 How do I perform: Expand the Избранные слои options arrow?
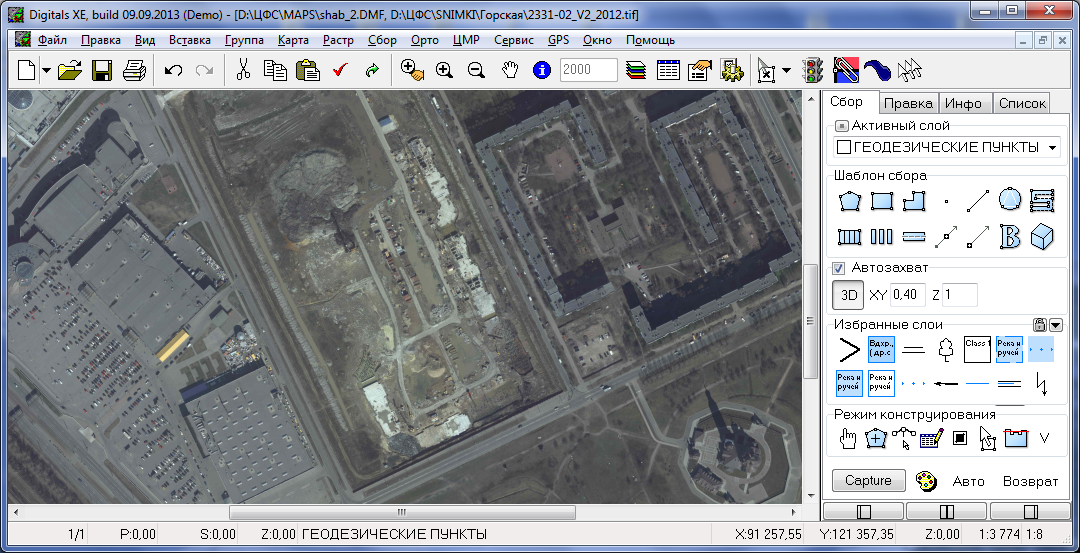coord(1055,324)
